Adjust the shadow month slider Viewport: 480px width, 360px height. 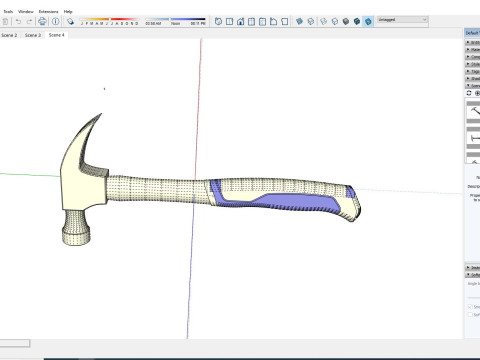click(109, 21)
